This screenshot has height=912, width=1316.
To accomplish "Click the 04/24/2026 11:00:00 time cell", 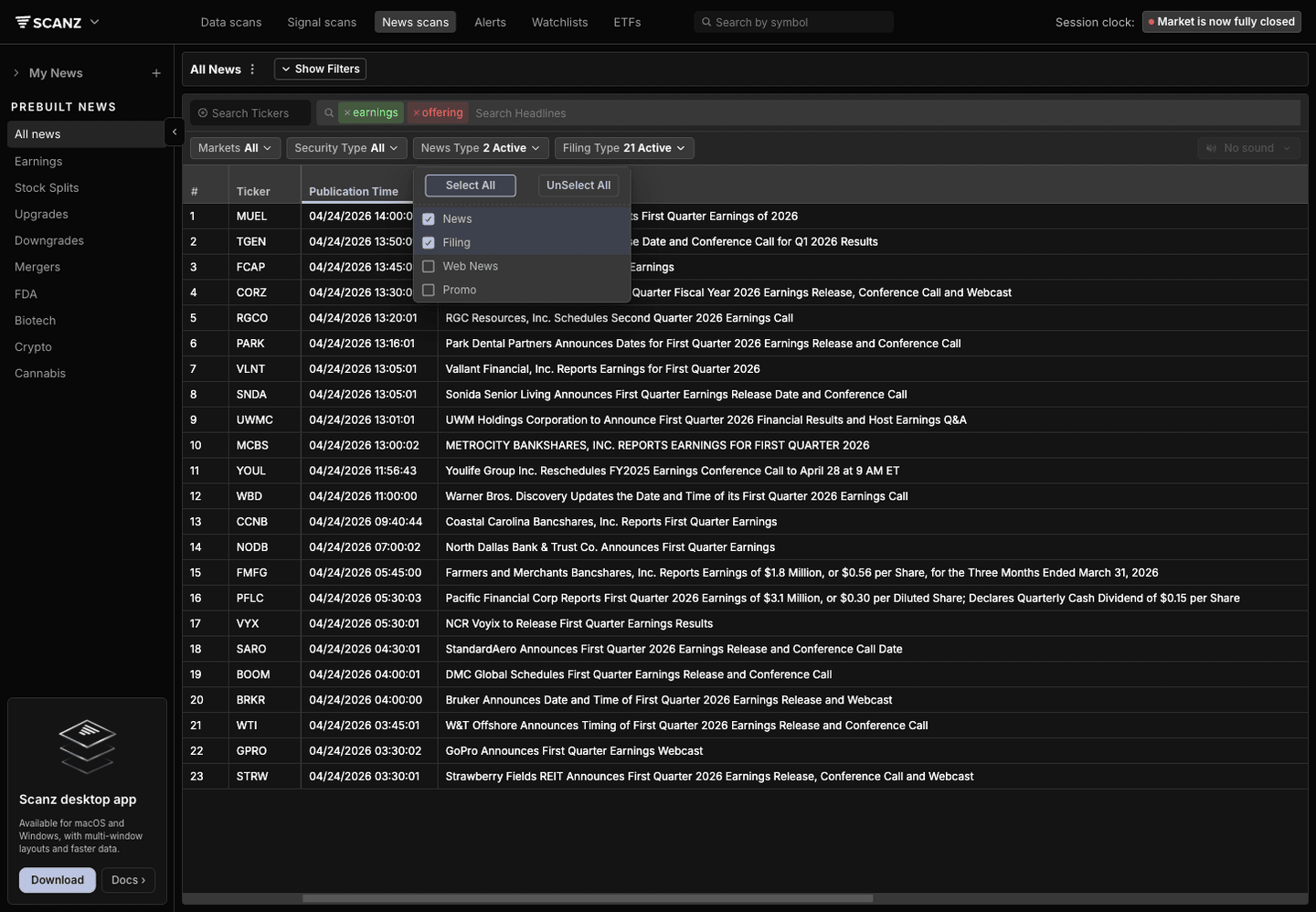I will click(363, 496).
